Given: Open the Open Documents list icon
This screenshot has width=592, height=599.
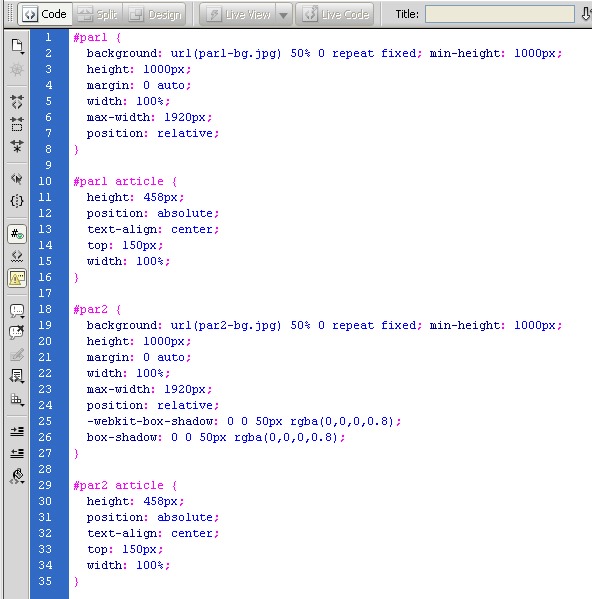Looking at the screenshot, I should (17, 46).
